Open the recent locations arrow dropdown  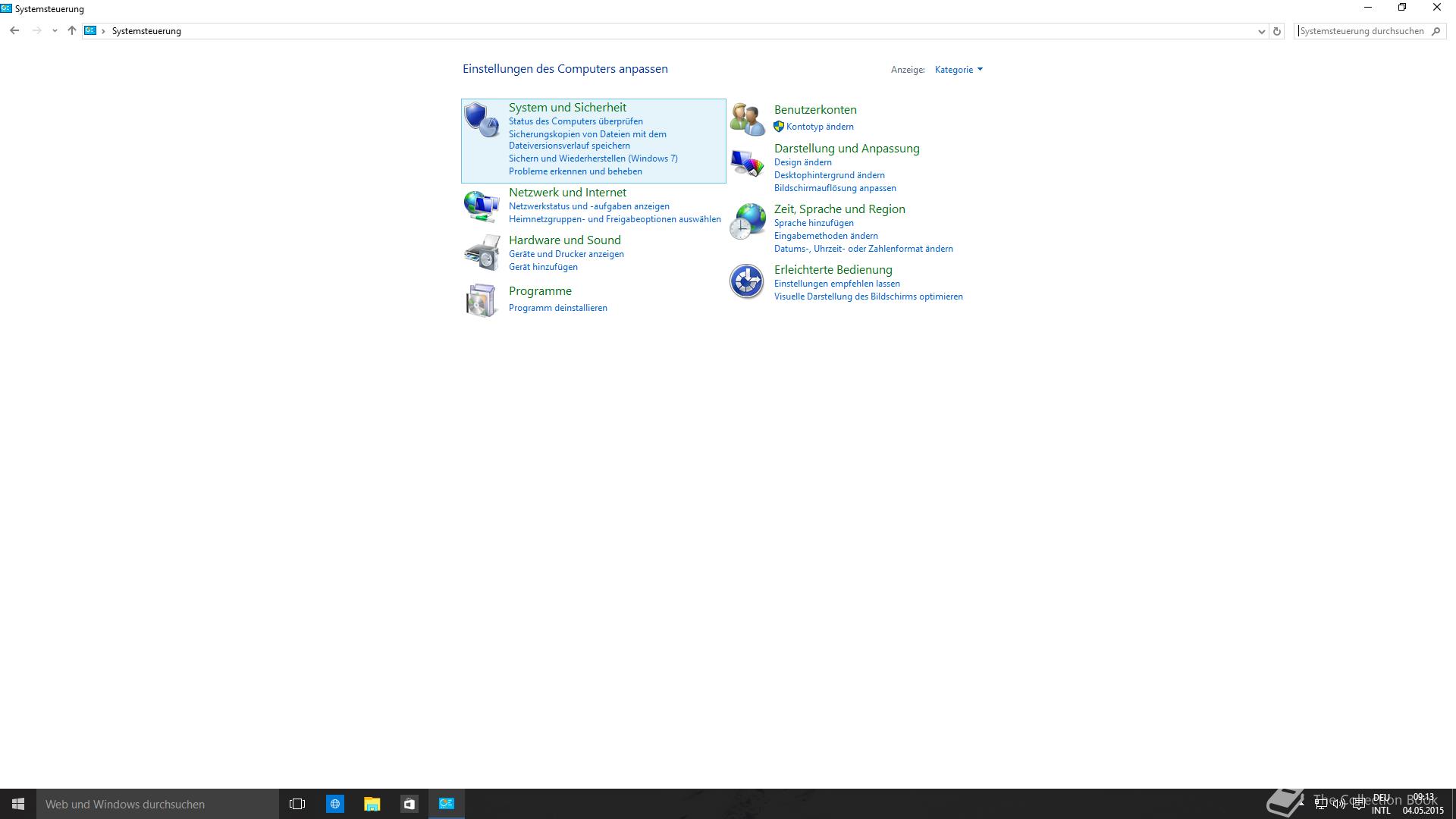(x=55, y=31)
